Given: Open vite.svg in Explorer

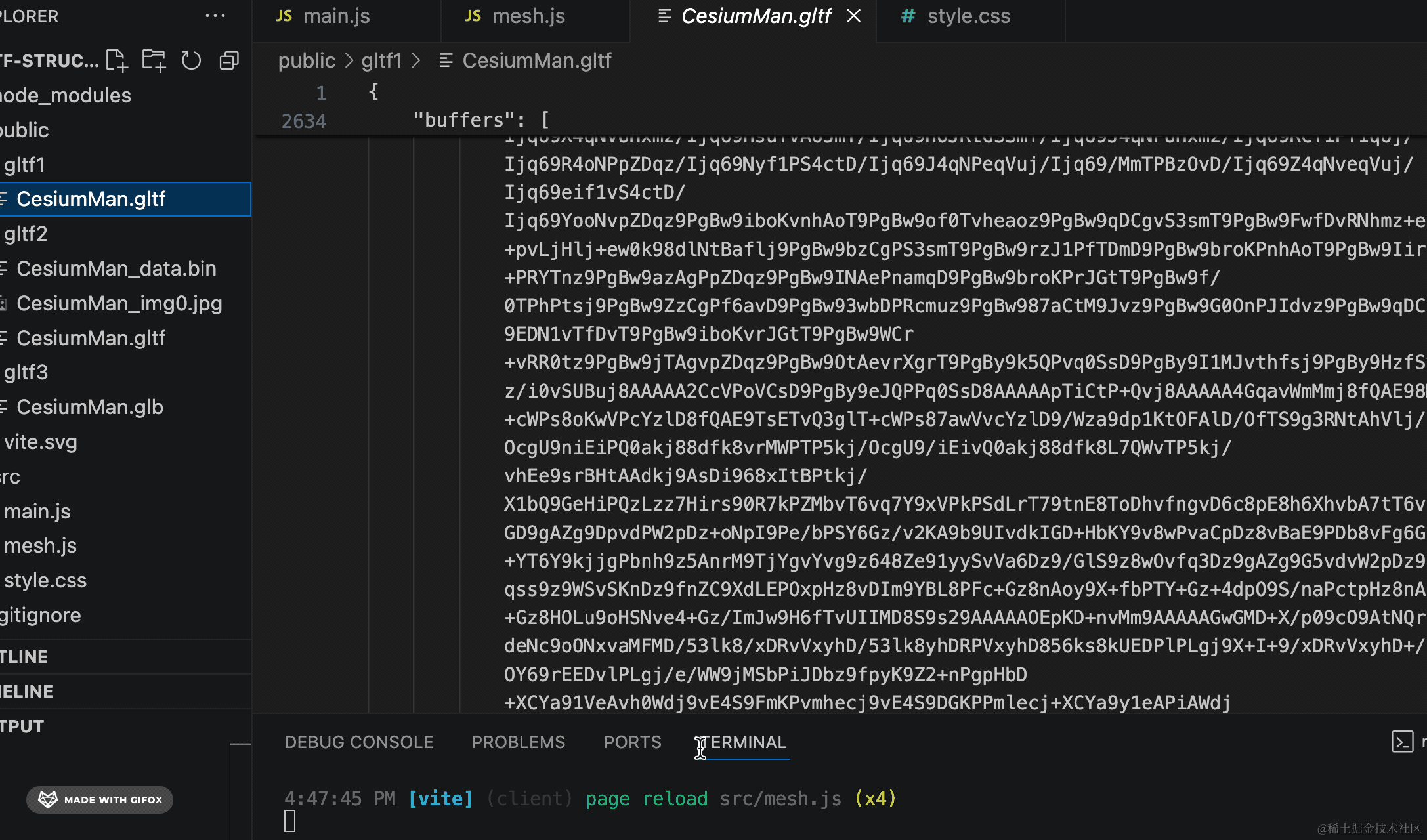Looking at the screenshot, I should [125, 442].
